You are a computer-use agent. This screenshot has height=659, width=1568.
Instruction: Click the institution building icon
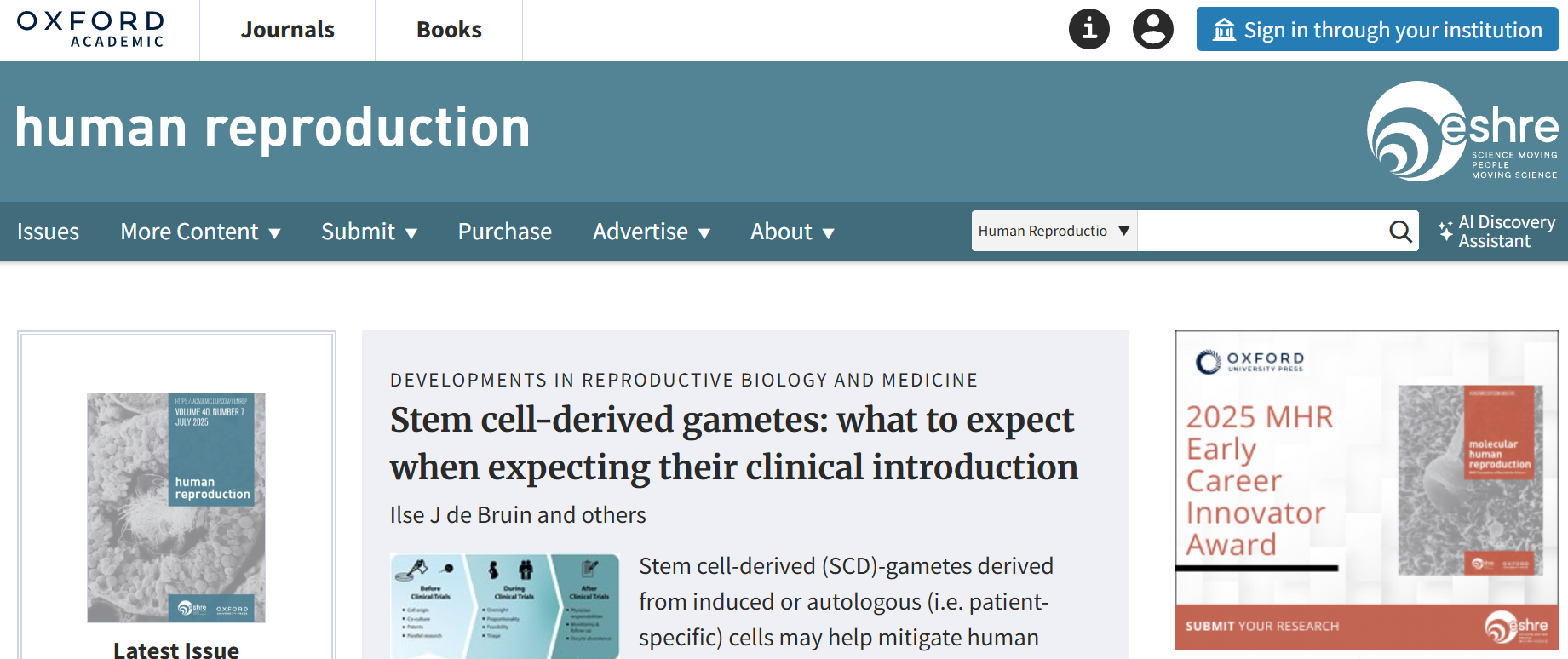(x=1224, y=30)
